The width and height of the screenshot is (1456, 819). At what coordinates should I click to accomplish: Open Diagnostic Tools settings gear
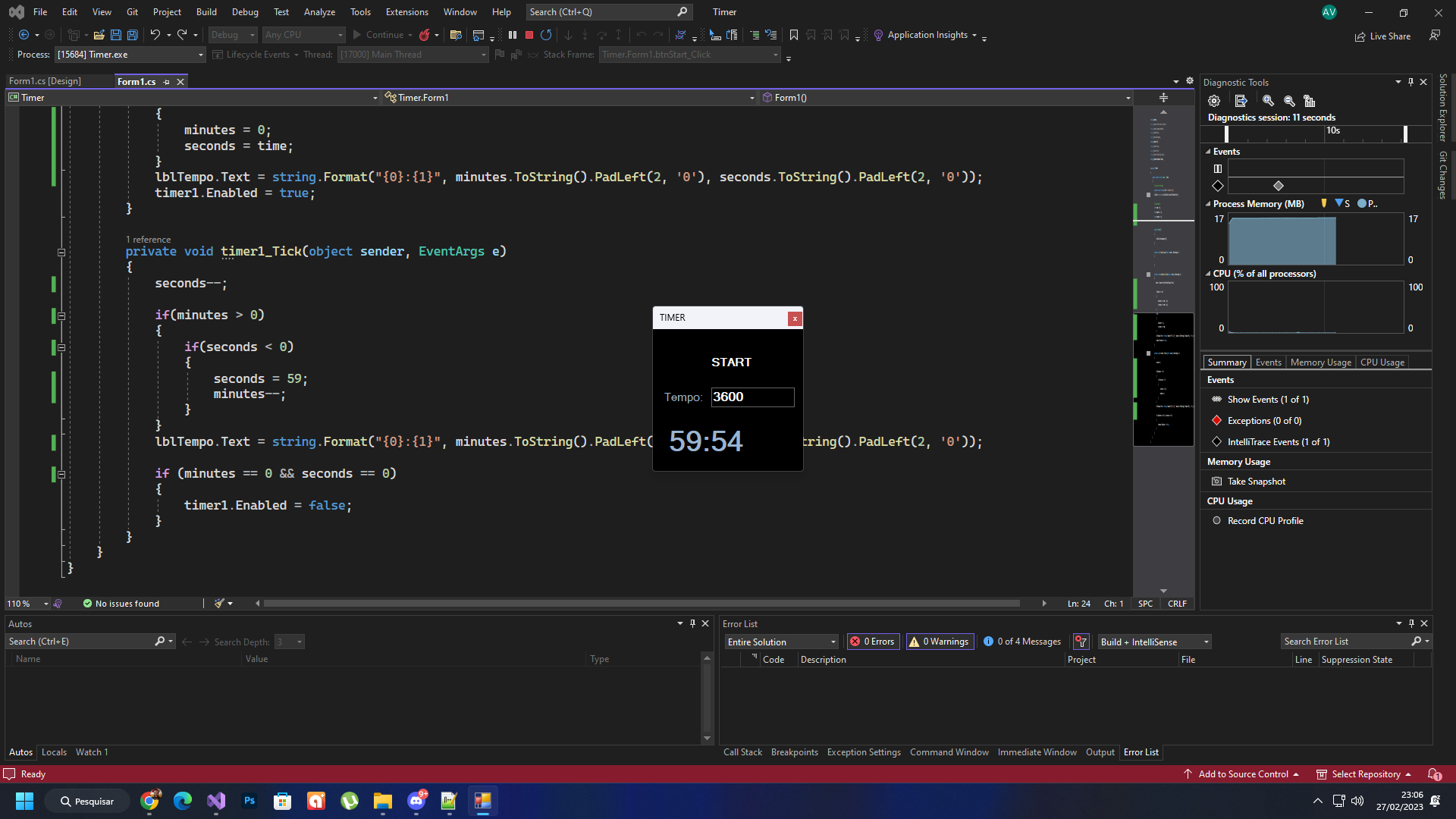[x=1214, y=101]
